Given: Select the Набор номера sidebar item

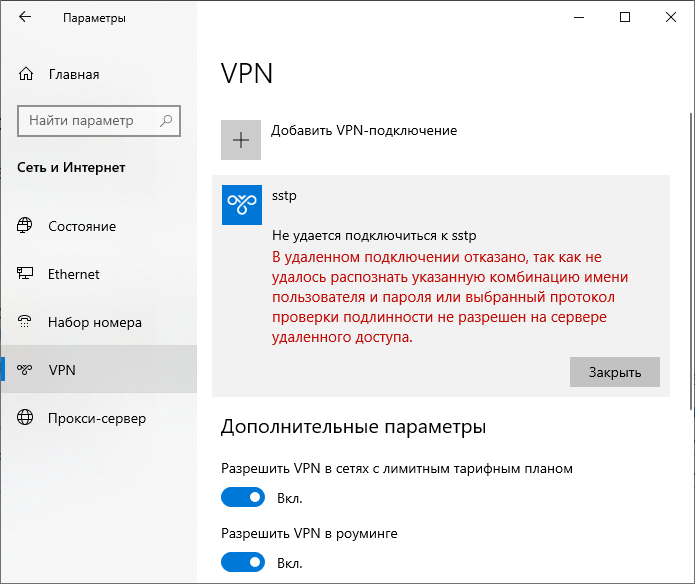Looking at the screenshot, I should 95,323.
